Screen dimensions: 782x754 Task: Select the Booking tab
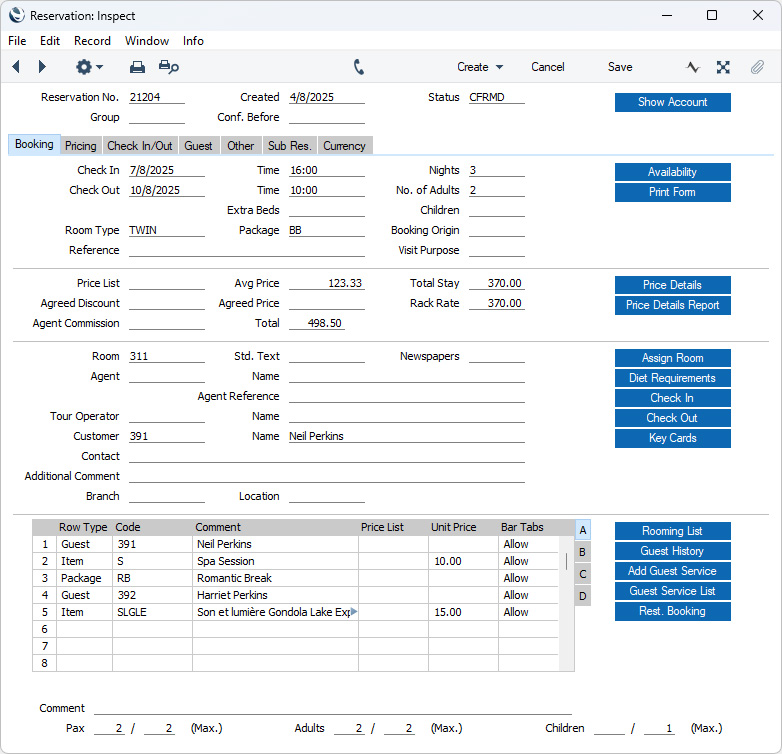pos(34,144)
